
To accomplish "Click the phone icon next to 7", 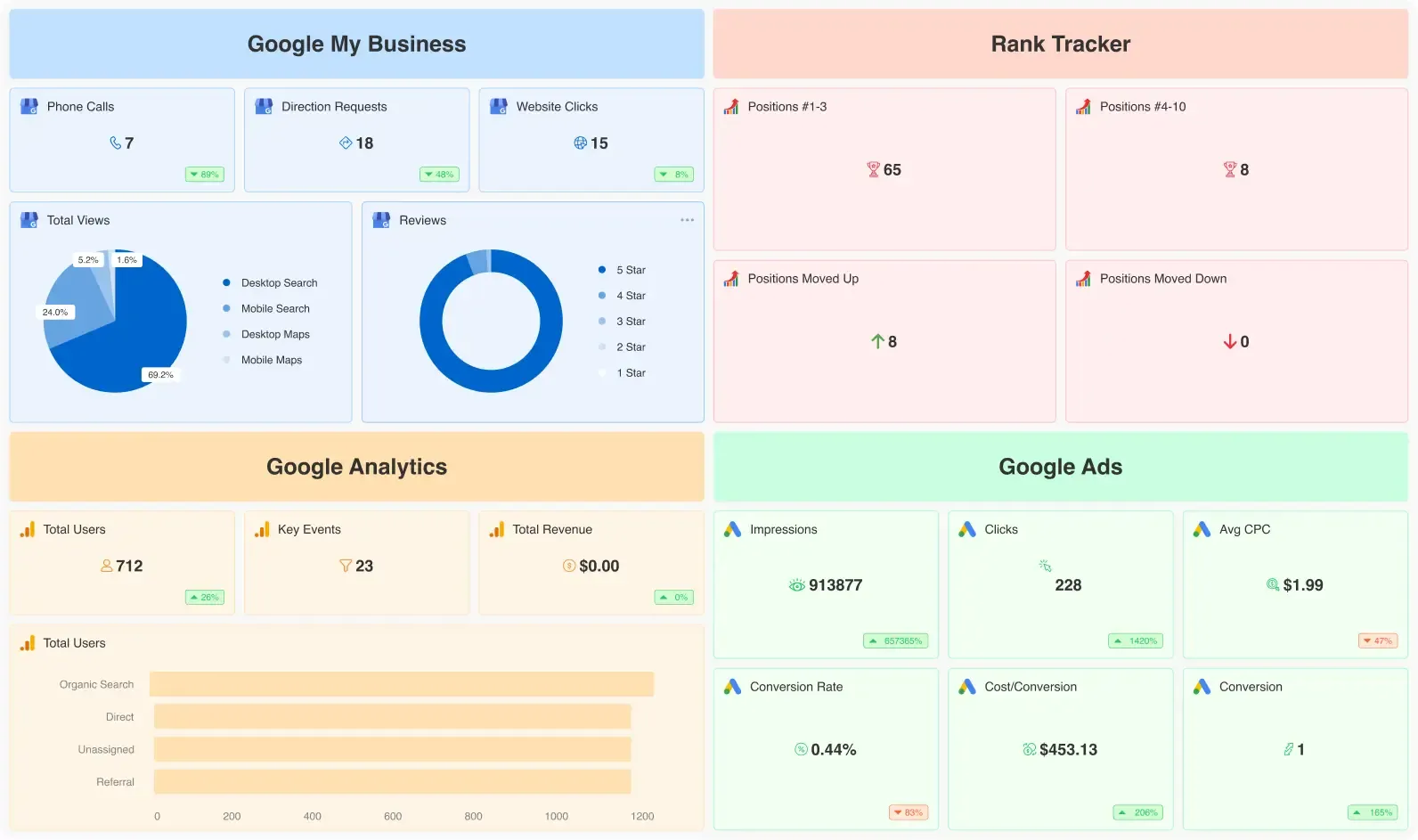I will point(115,143).
